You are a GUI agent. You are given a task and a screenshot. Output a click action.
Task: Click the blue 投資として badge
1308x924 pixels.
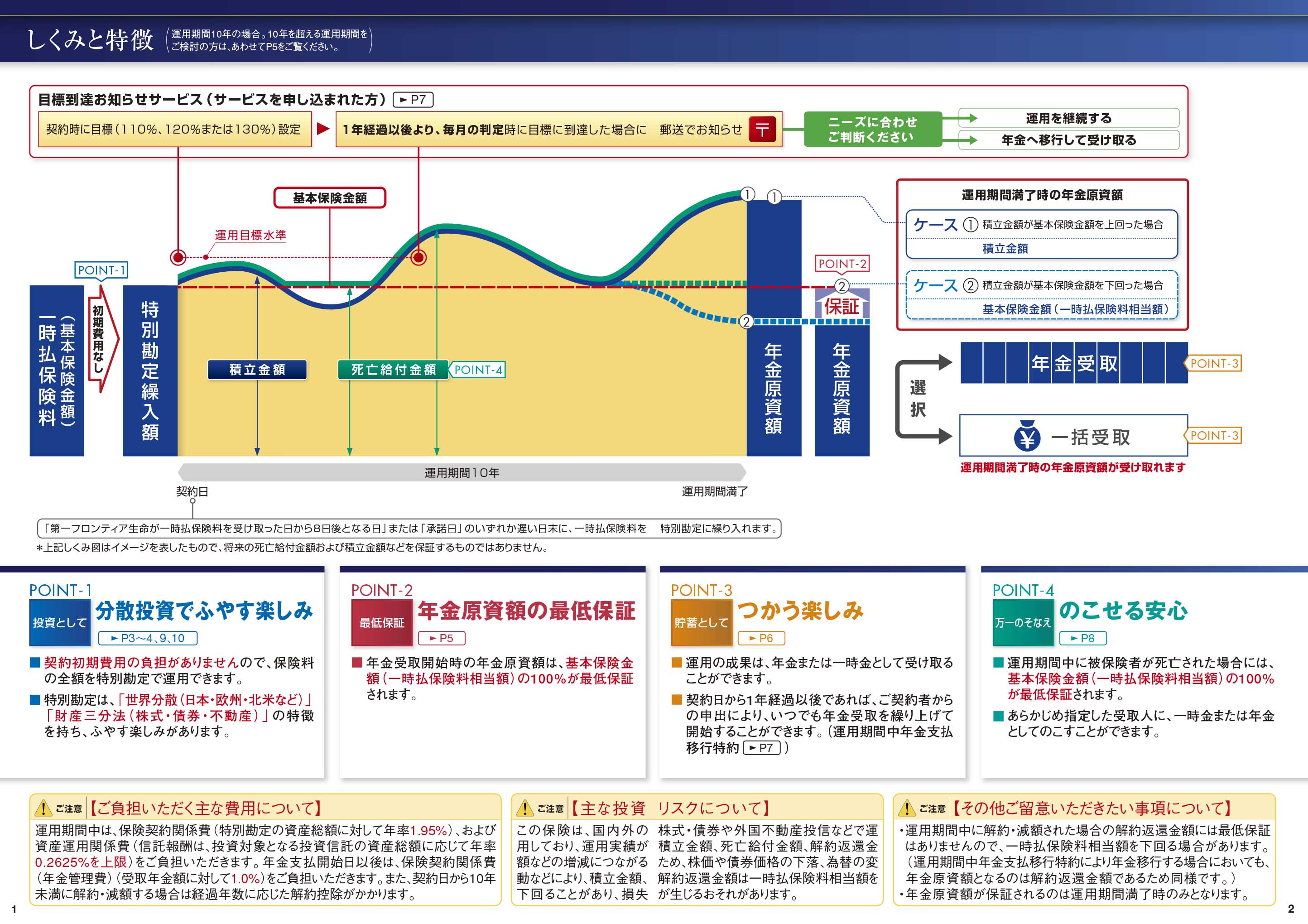click(x=60, y=623)
